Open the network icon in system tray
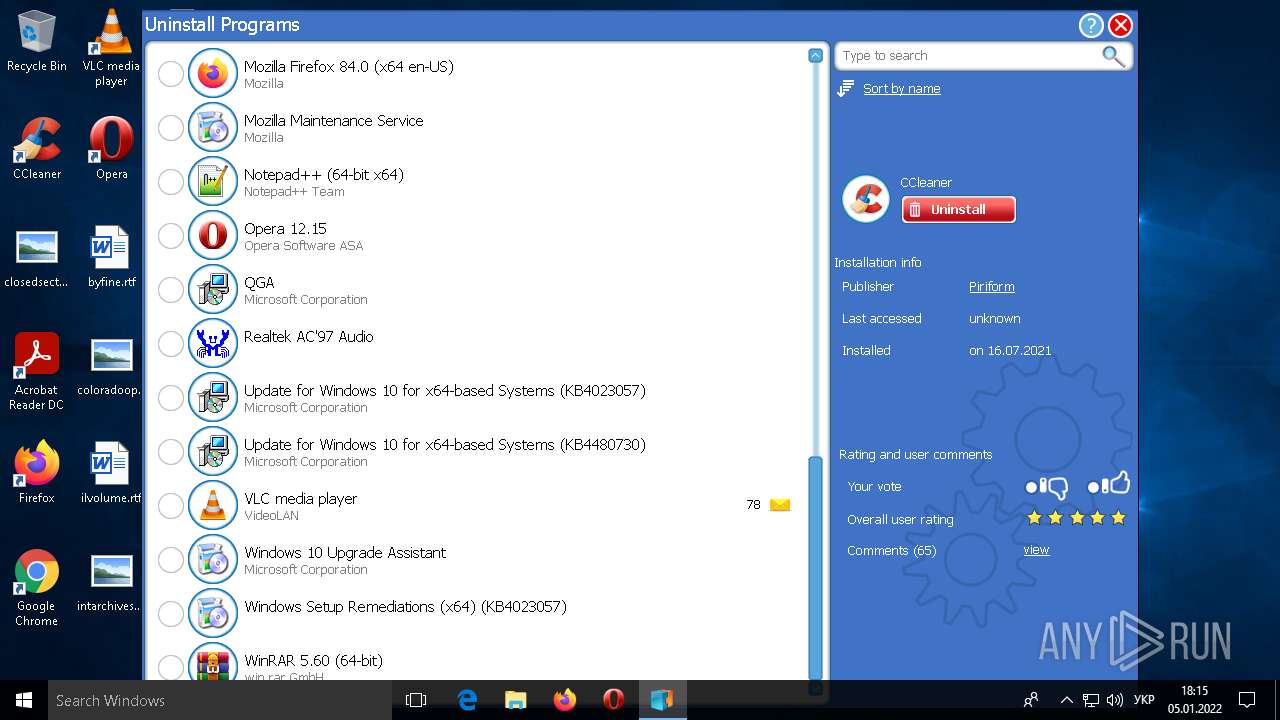This screenshot has height=720, width=1280. click(x=1091, y=700)
